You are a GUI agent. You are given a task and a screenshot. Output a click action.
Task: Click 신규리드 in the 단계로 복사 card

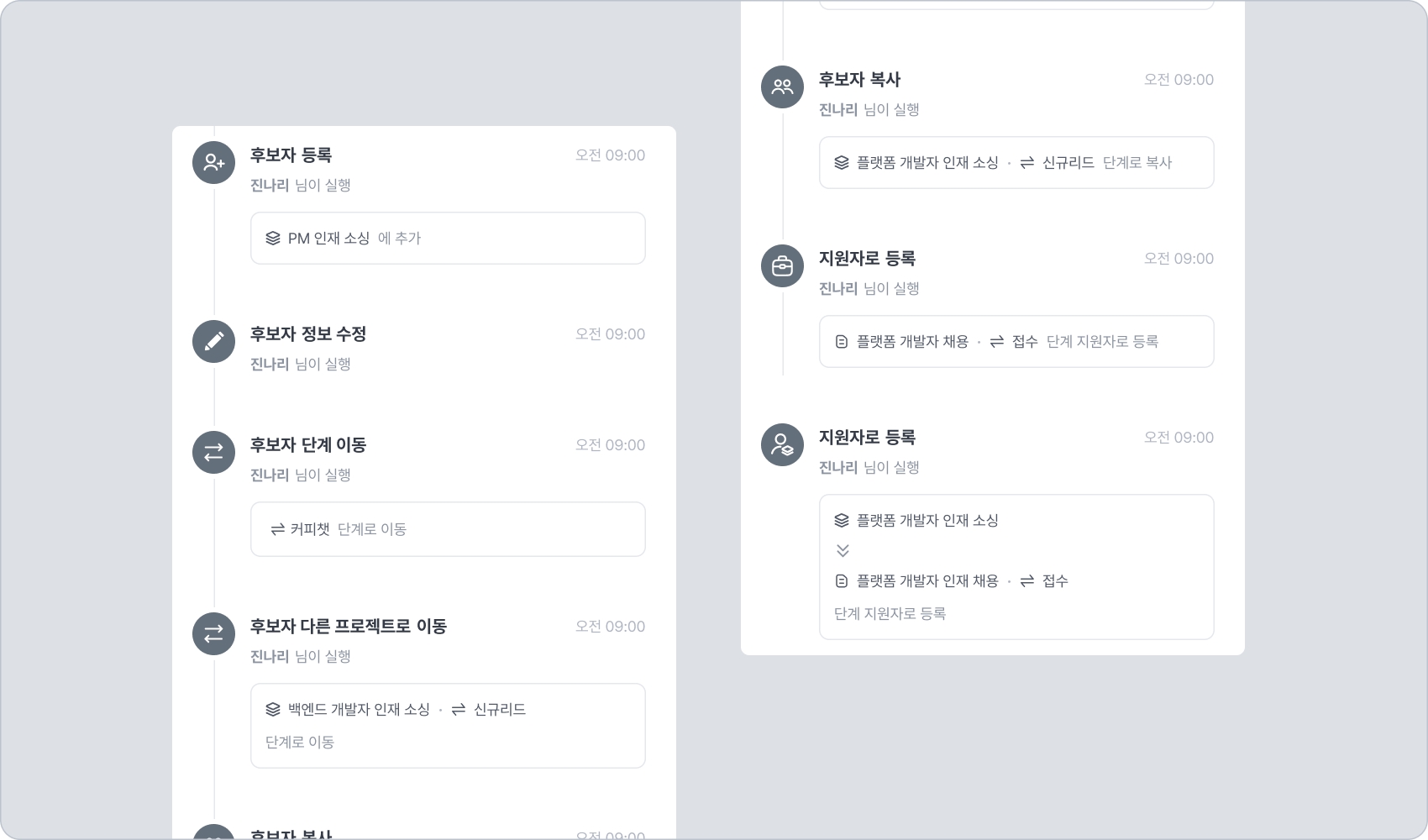pyautogui.click(x=1068, y=163)
